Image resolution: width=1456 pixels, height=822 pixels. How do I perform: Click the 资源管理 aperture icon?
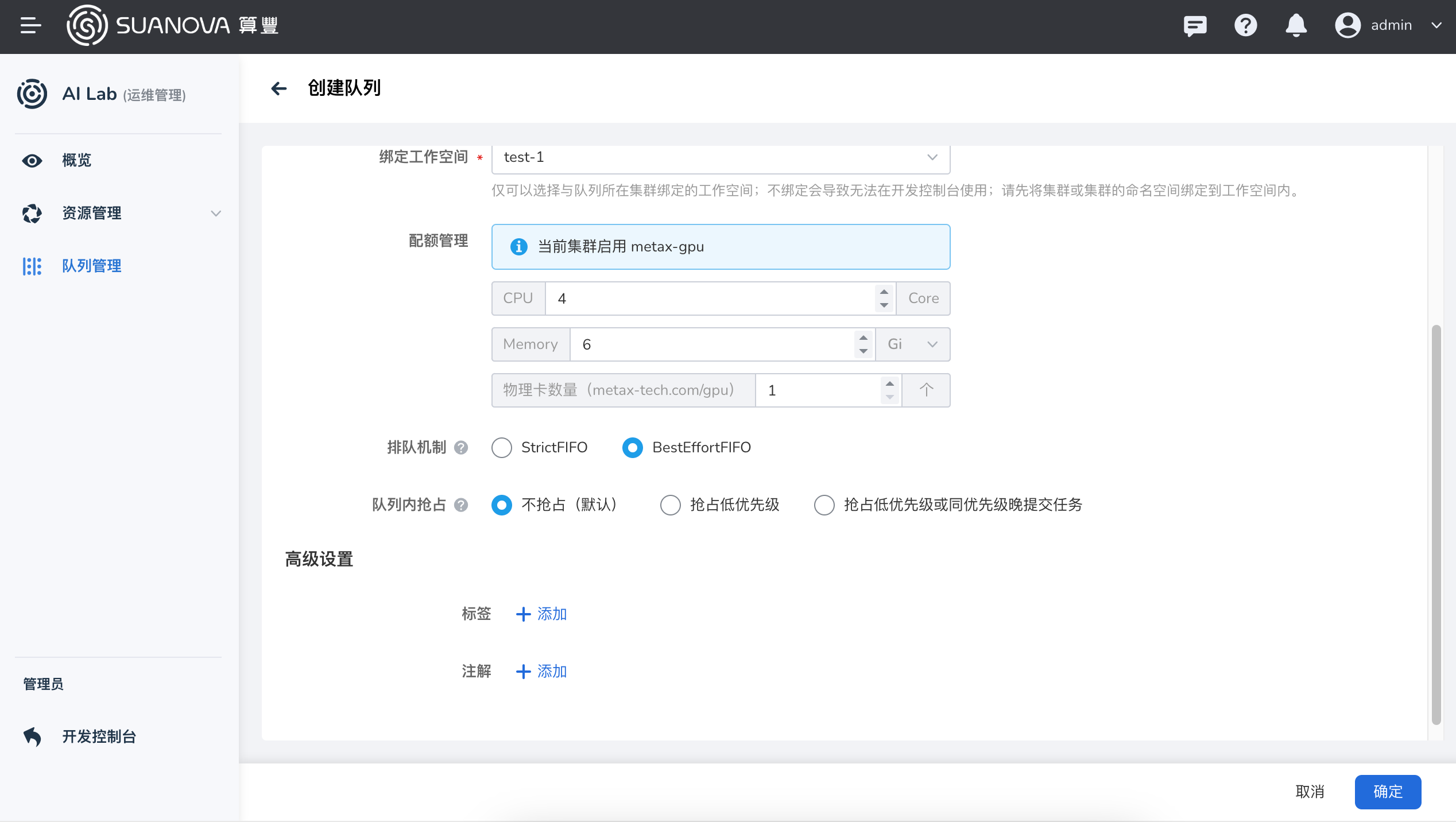pos(32,214)
